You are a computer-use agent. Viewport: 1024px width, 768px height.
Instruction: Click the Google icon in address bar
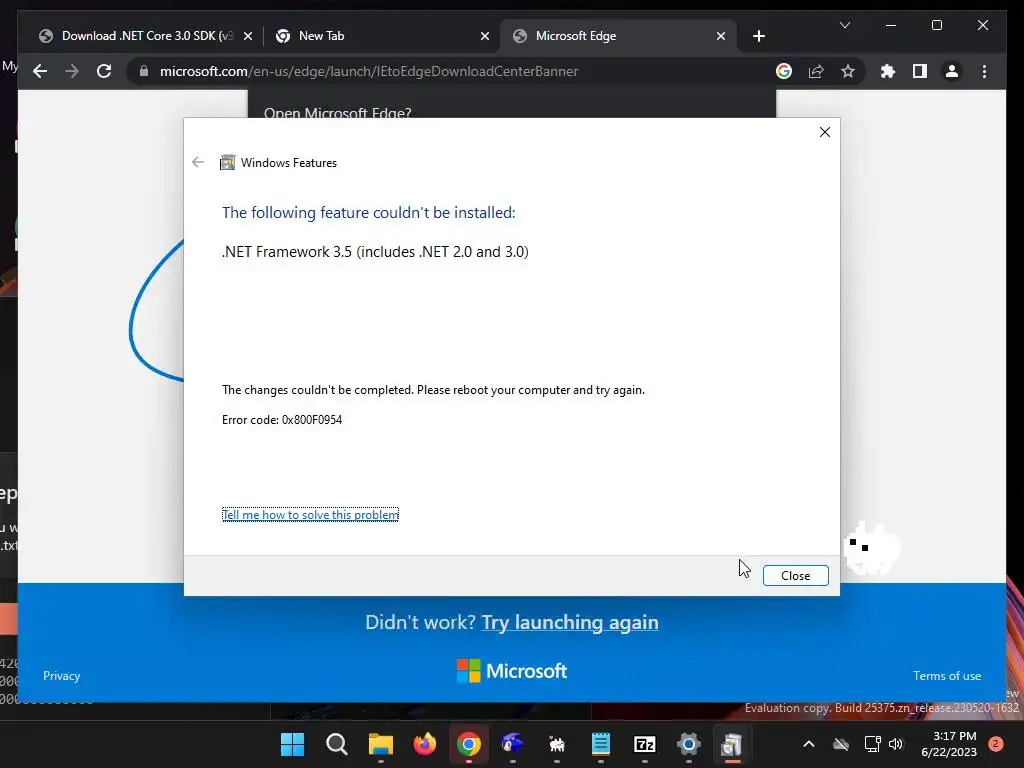pyautogui.click(x=784, y=71)
